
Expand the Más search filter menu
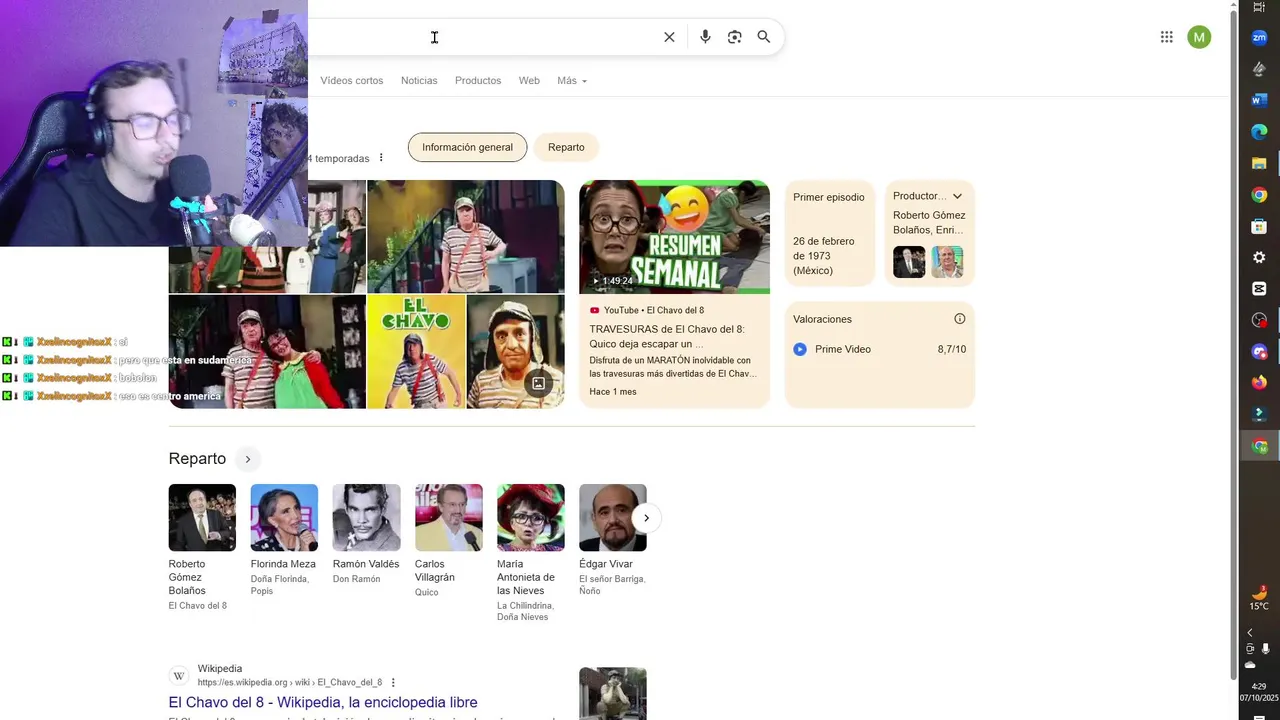click(x=572, y=80)
